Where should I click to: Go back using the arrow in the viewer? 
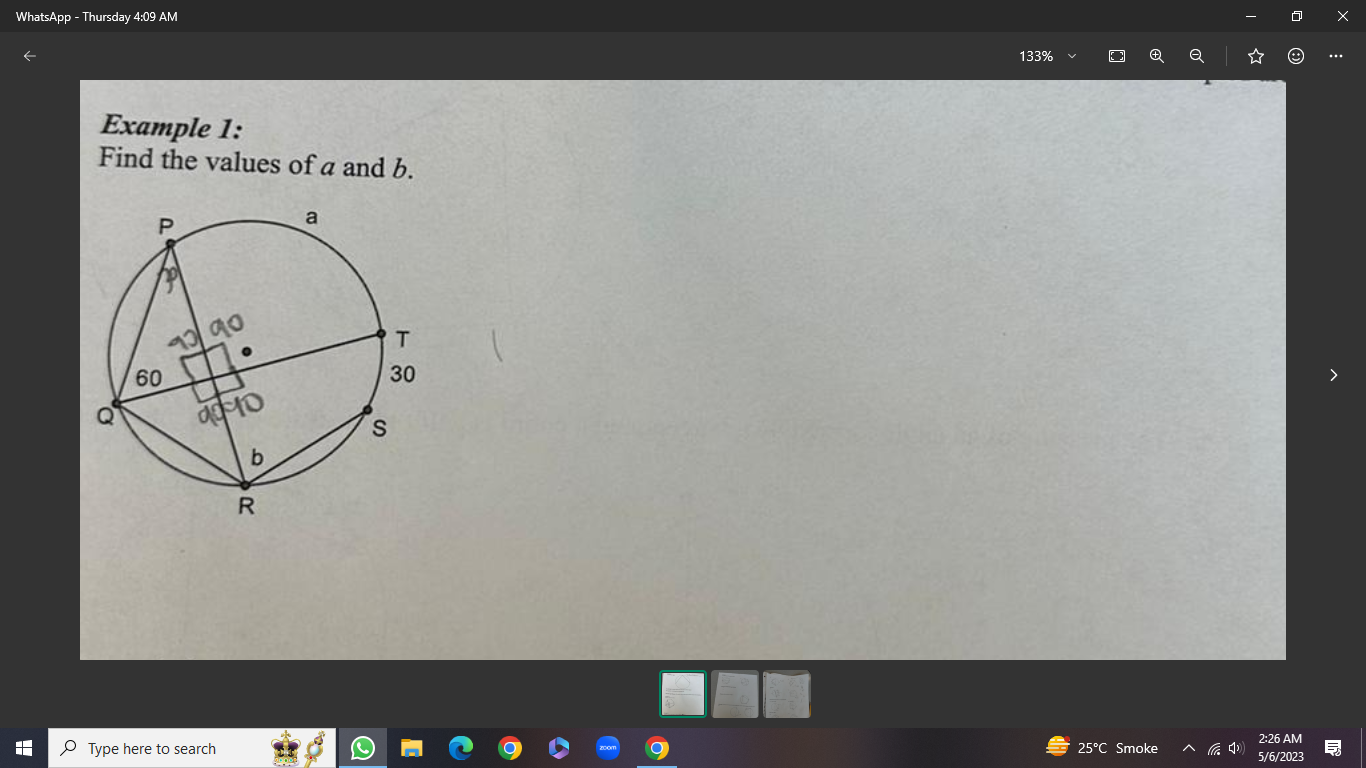click(x=30, y=56)
